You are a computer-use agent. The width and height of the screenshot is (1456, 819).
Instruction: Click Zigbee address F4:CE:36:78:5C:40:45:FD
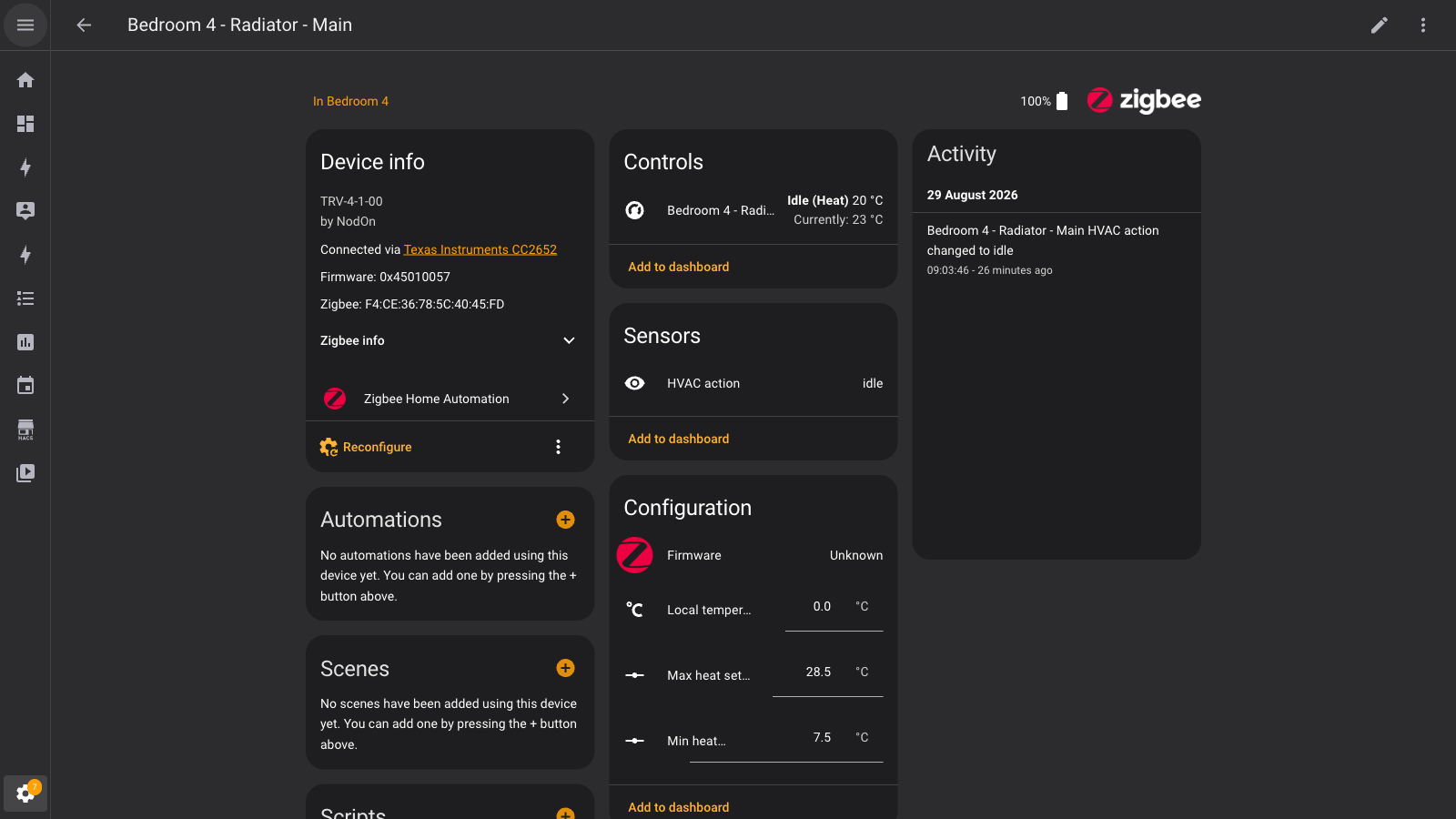click(x=412, y=304)
